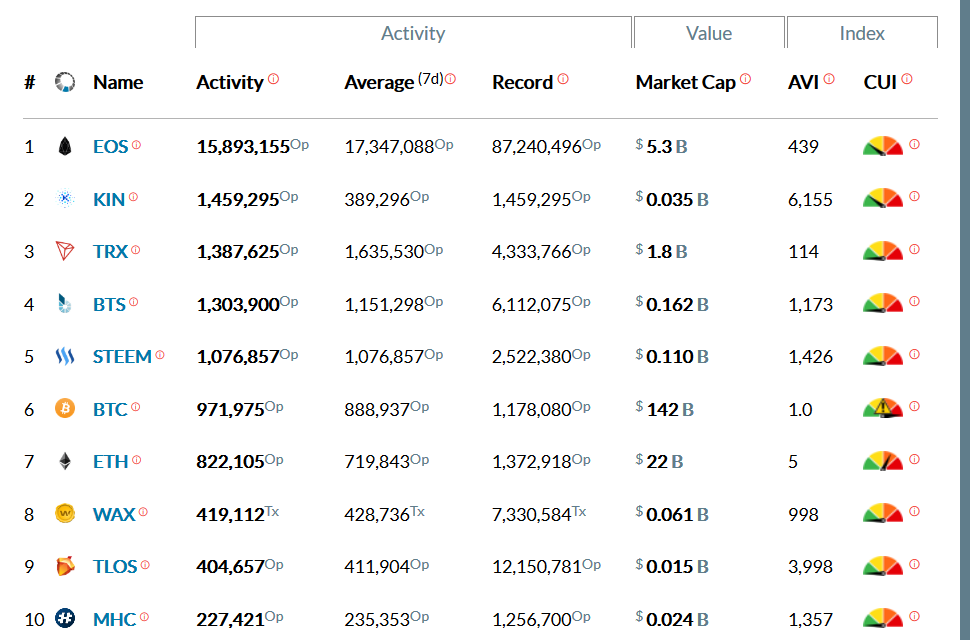
Task: Click ETH market cap $22 B
Action: [659, 462]
